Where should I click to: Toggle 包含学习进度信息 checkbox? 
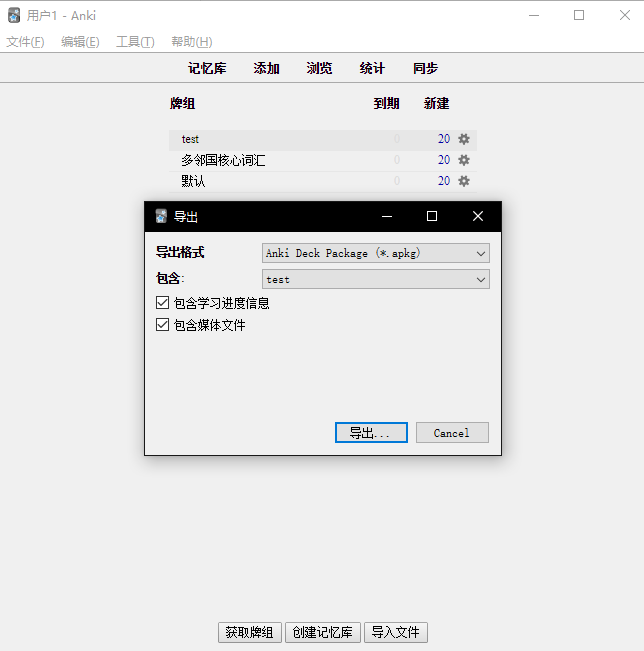pyautogui.click(x=162, y=303)
